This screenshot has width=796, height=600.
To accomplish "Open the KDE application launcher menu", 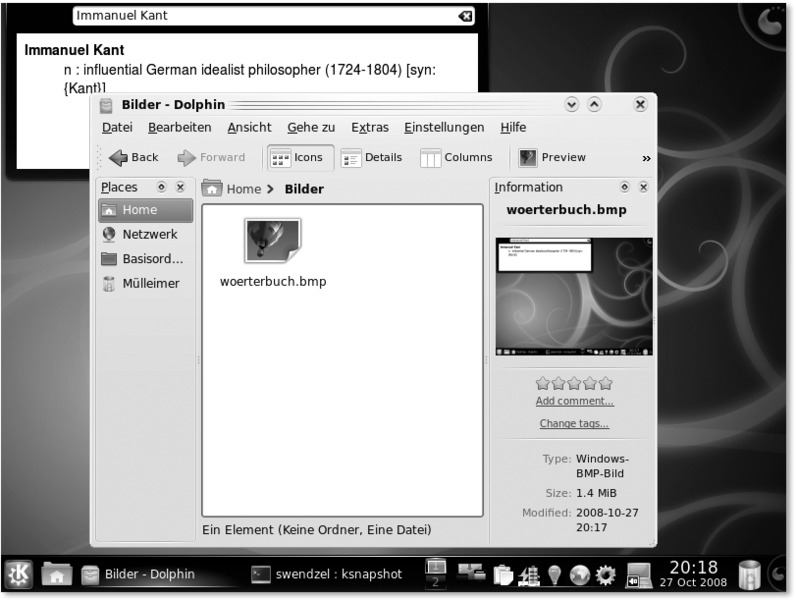I will [x=19, y=575].
